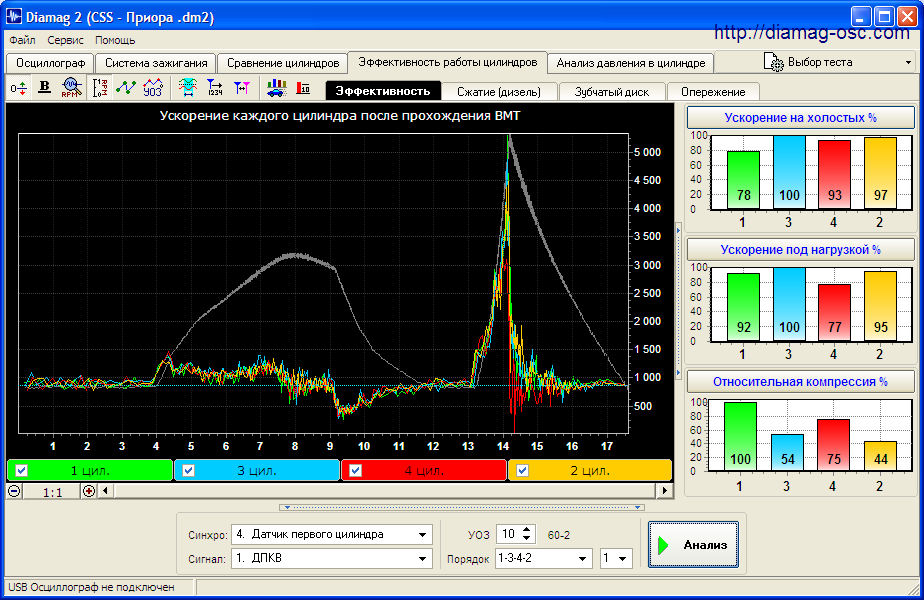Open the Помощь menu

coord(116,40)
